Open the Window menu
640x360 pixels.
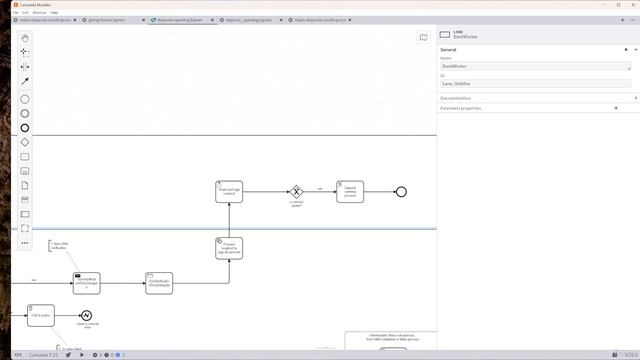pyautogui.click(x=40, y=13)
